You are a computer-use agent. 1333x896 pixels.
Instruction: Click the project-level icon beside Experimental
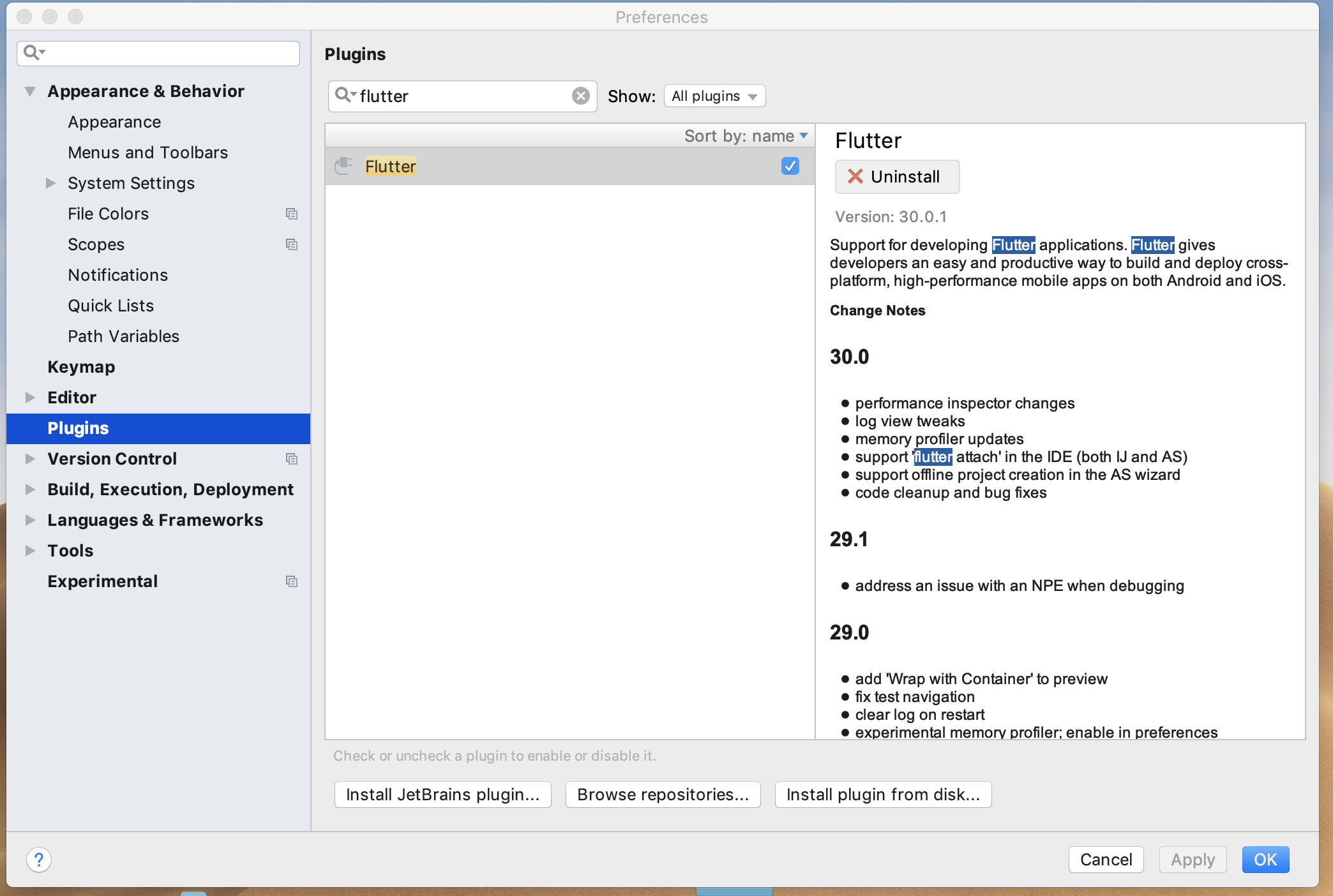coord(292,581)
